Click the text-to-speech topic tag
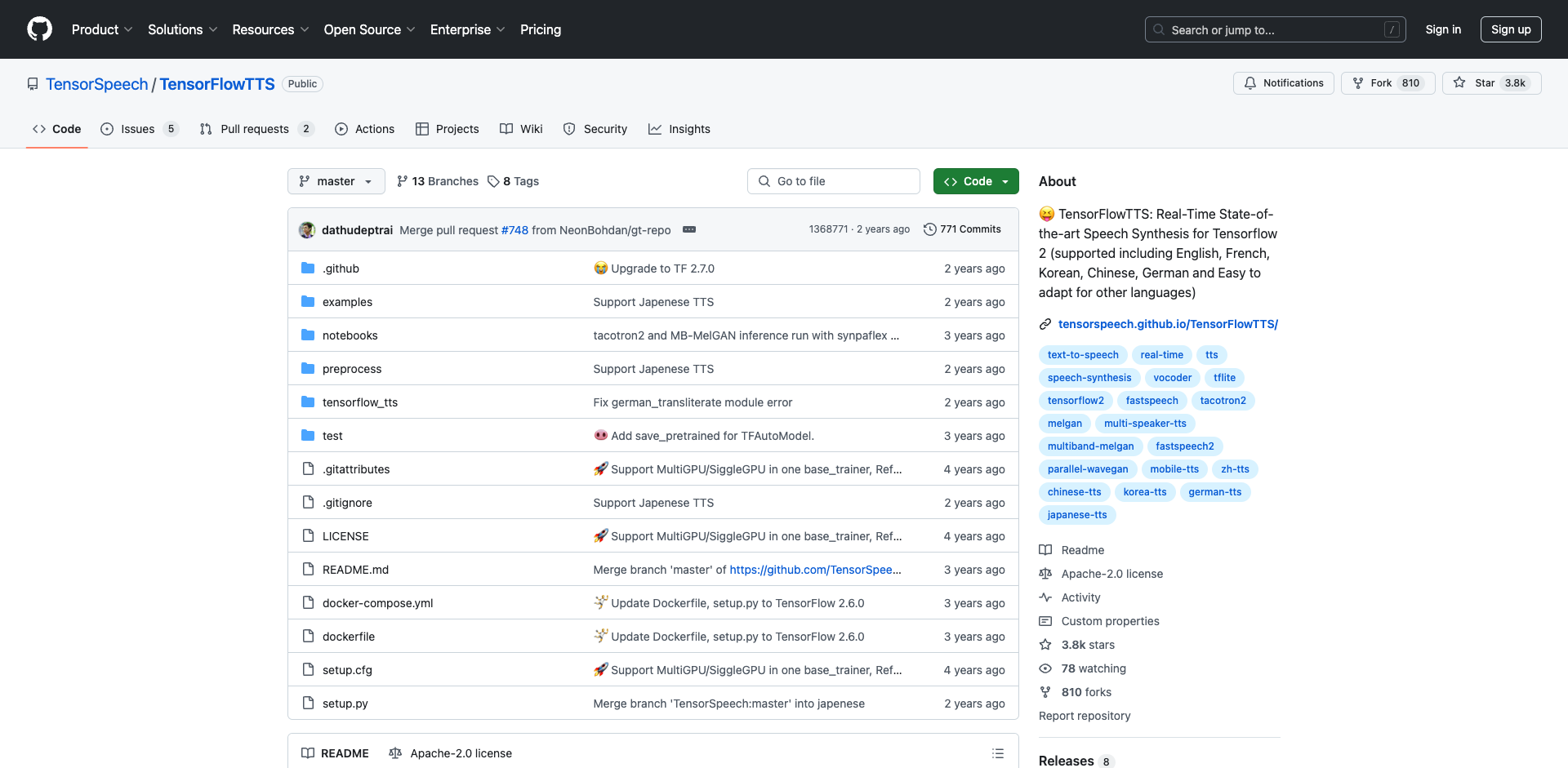Screen dimensions: 1568x768 [x=1083, y=355]
